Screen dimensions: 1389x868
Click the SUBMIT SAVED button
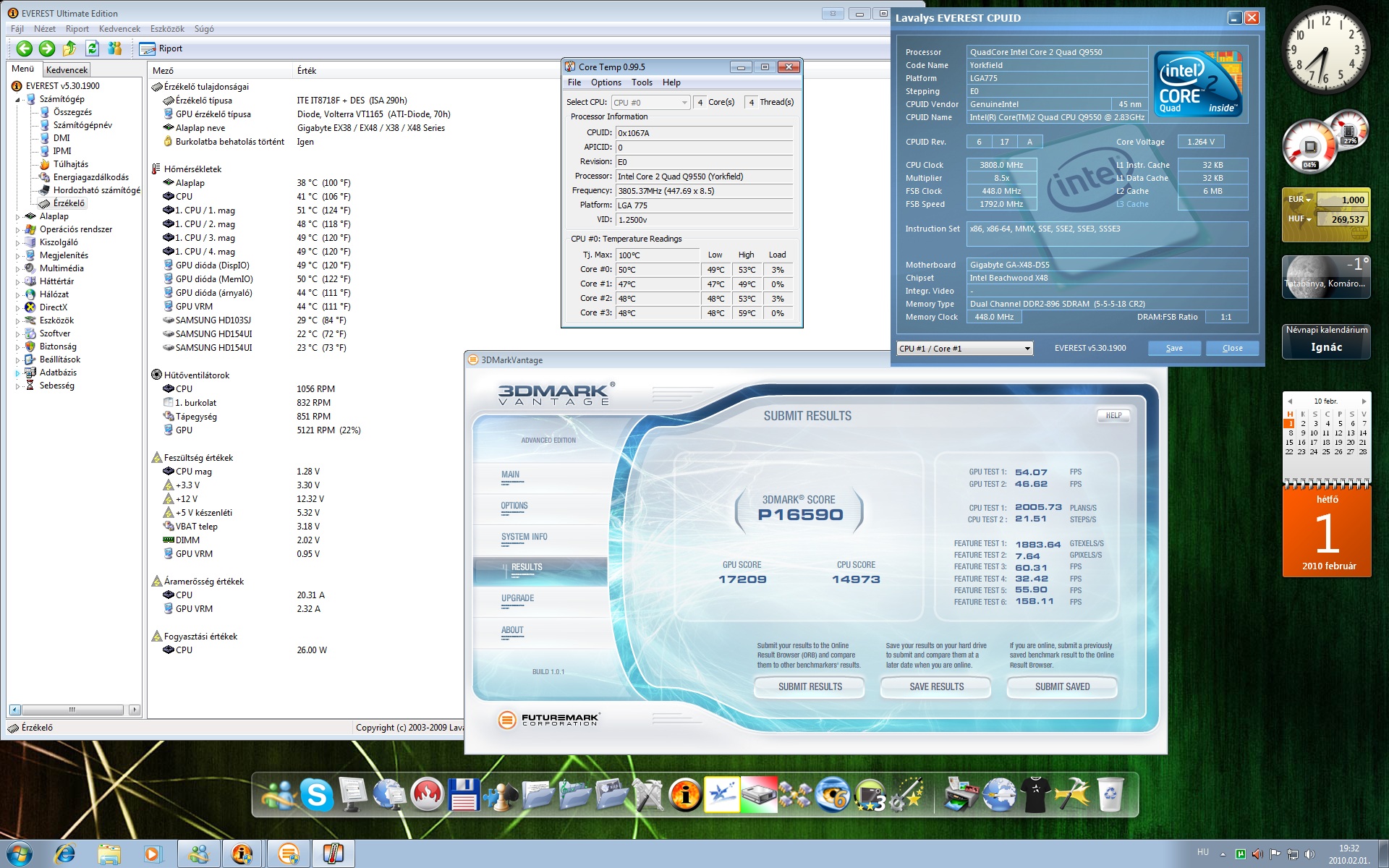1062,687
